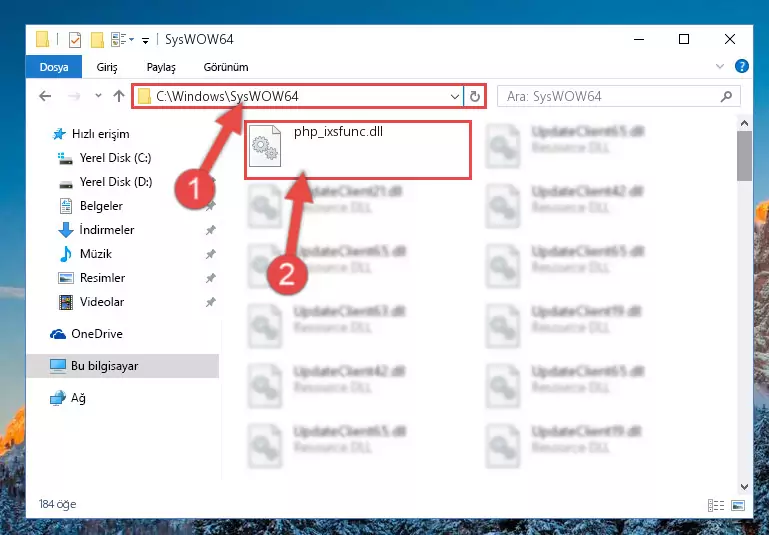Open Help via the blue question mark

pyautogui.click(x=742, y=66)
